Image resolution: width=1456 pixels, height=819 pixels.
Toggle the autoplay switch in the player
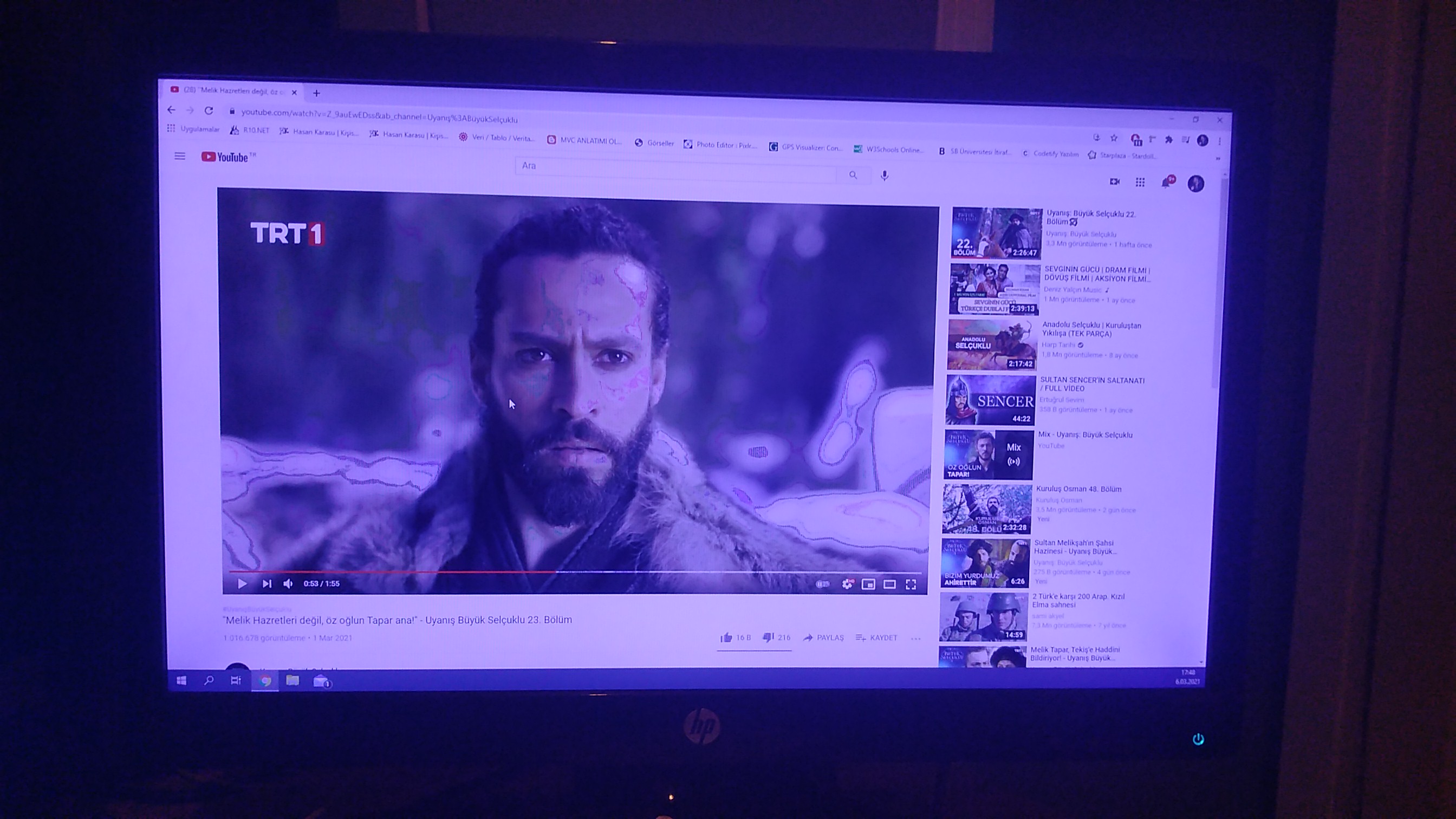coord(823,584)
